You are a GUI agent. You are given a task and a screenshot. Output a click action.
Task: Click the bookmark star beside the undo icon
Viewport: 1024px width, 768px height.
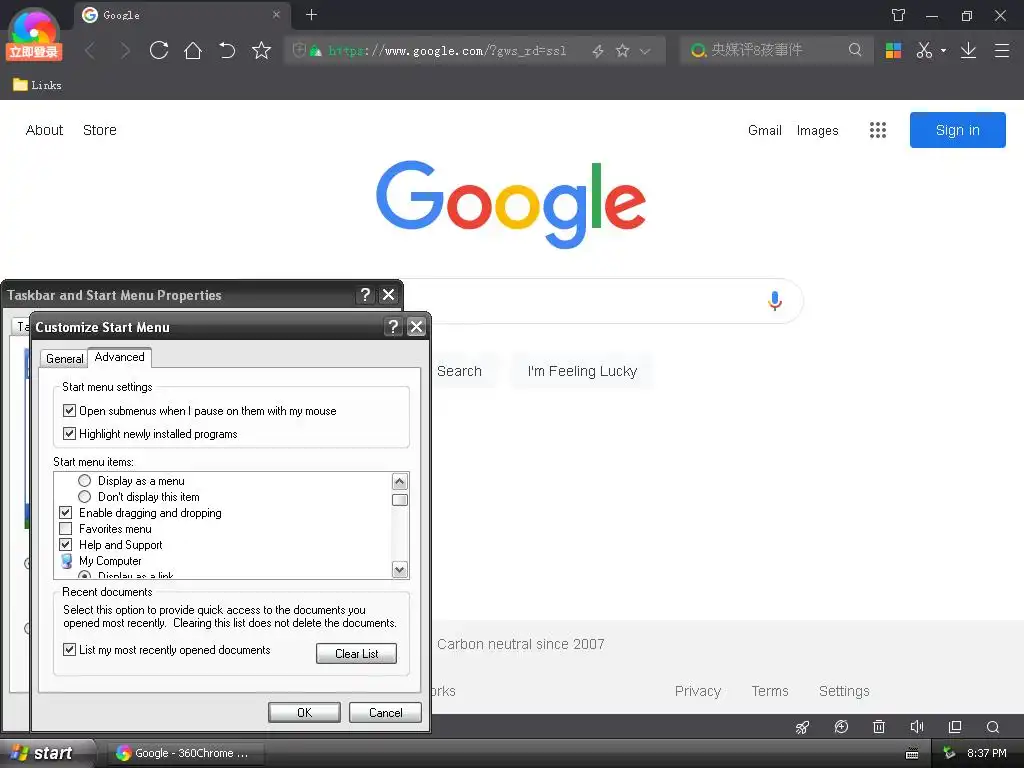tap(261, 50)
